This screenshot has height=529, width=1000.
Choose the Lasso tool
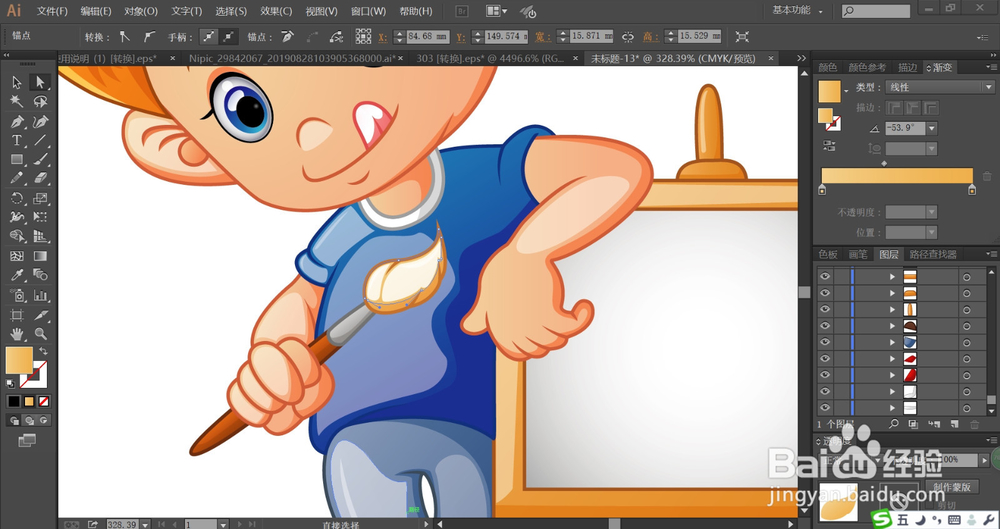click(40, 101)
